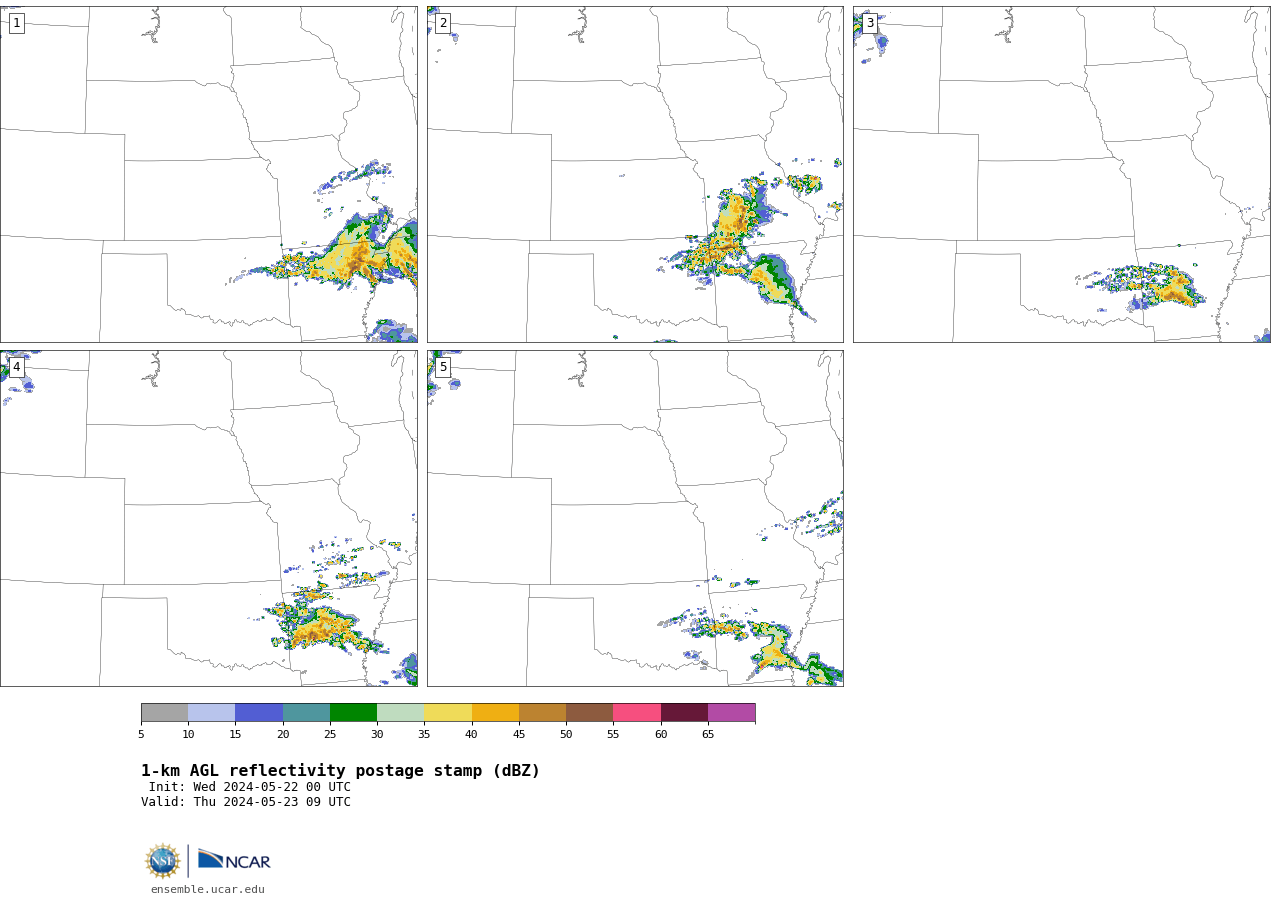
Task: Click the panel number 2 label
Action: click(443, 23)
